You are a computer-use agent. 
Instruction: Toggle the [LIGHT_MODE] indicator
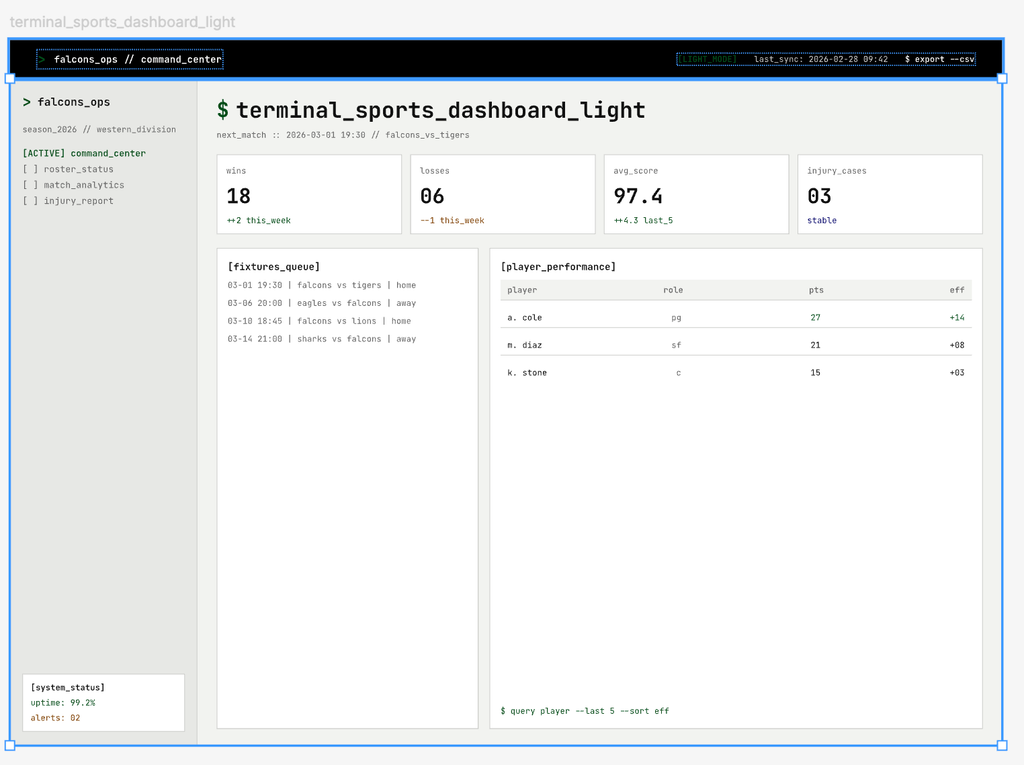click(x=708, y=59)
